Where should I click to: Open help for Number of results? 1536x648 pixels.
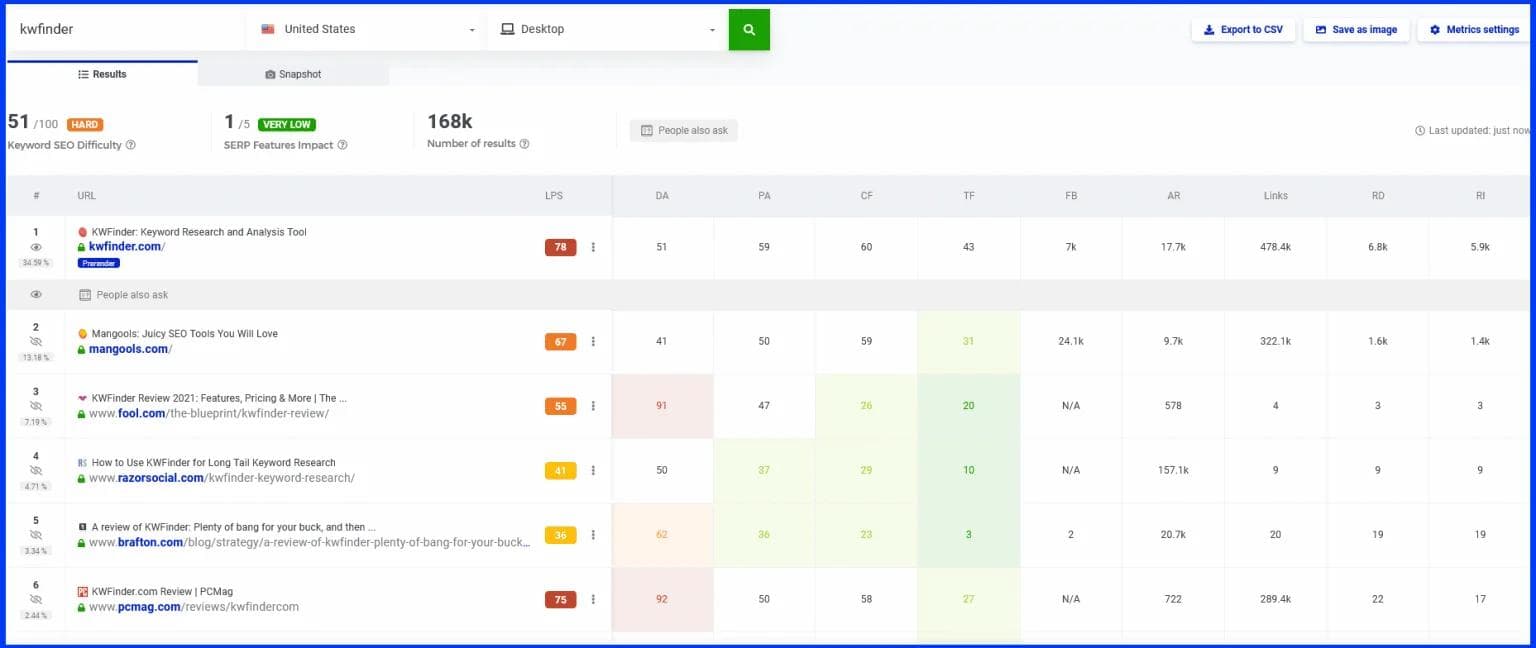click(525, 144)
